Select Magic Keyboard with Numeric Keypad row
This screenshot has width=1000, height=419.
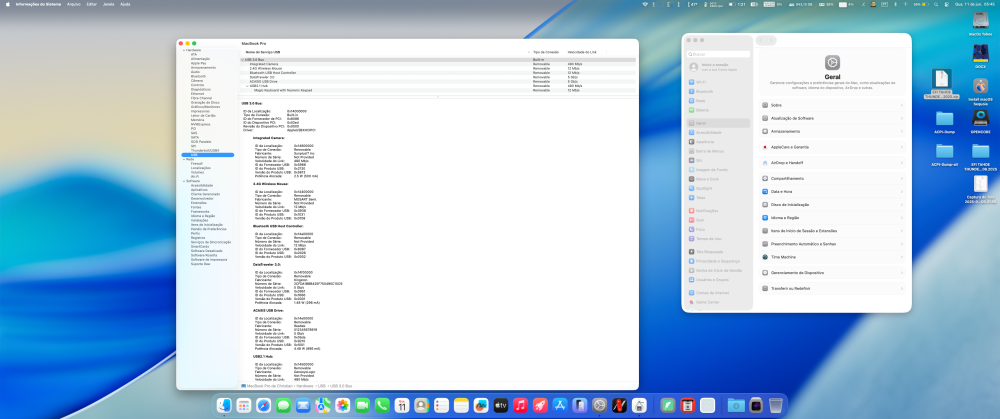[438, 91]
